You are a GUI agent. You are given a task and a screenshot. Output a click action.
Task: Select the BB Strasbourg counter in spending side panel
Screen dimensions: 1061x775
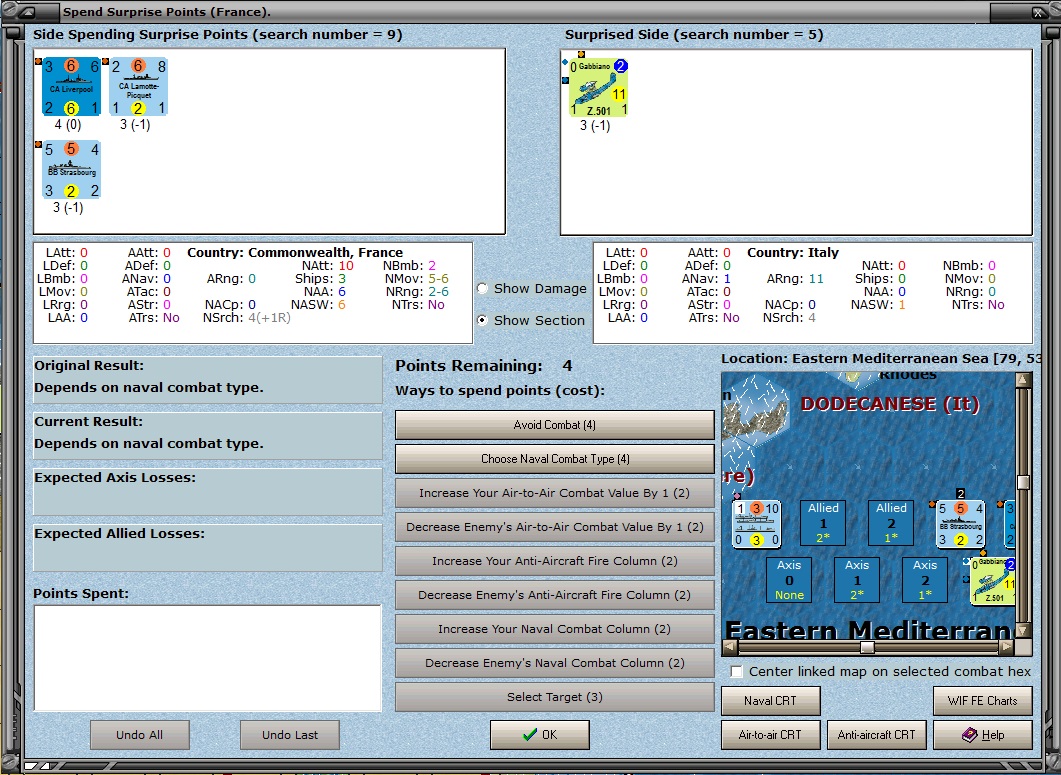71,170
